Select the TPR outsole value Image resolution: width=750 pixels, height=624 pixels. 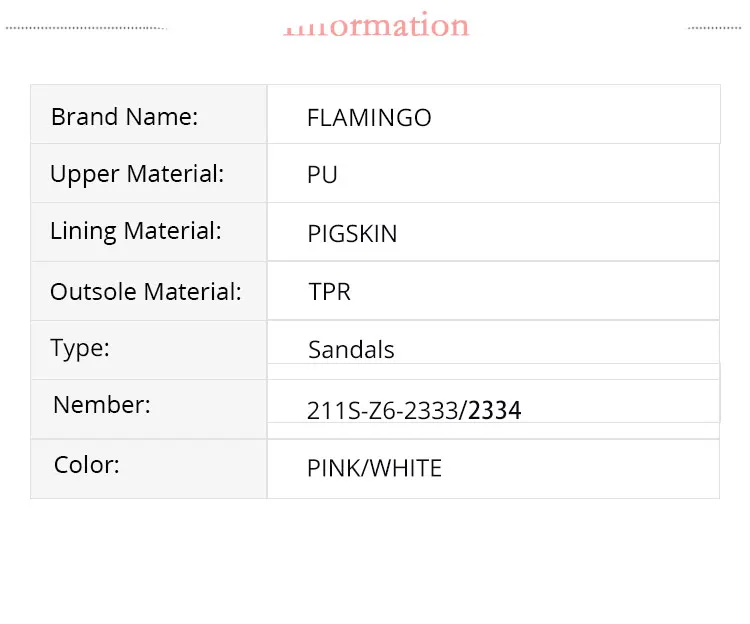[x=330, y=292]
